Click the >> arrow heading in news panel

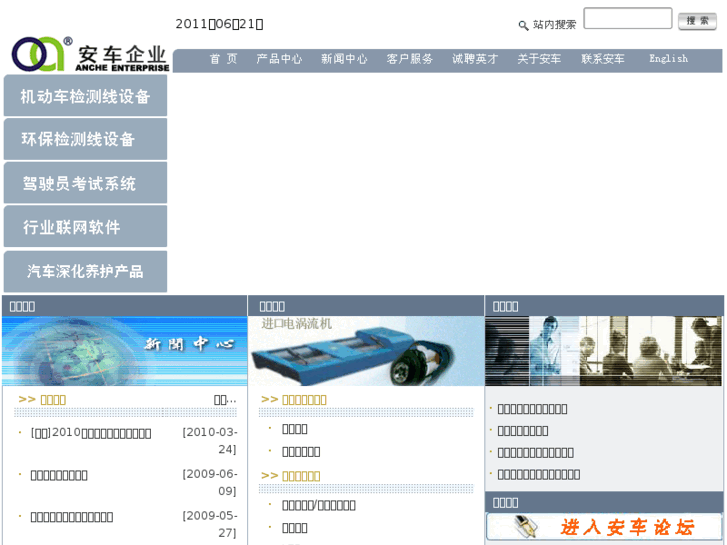42,399
